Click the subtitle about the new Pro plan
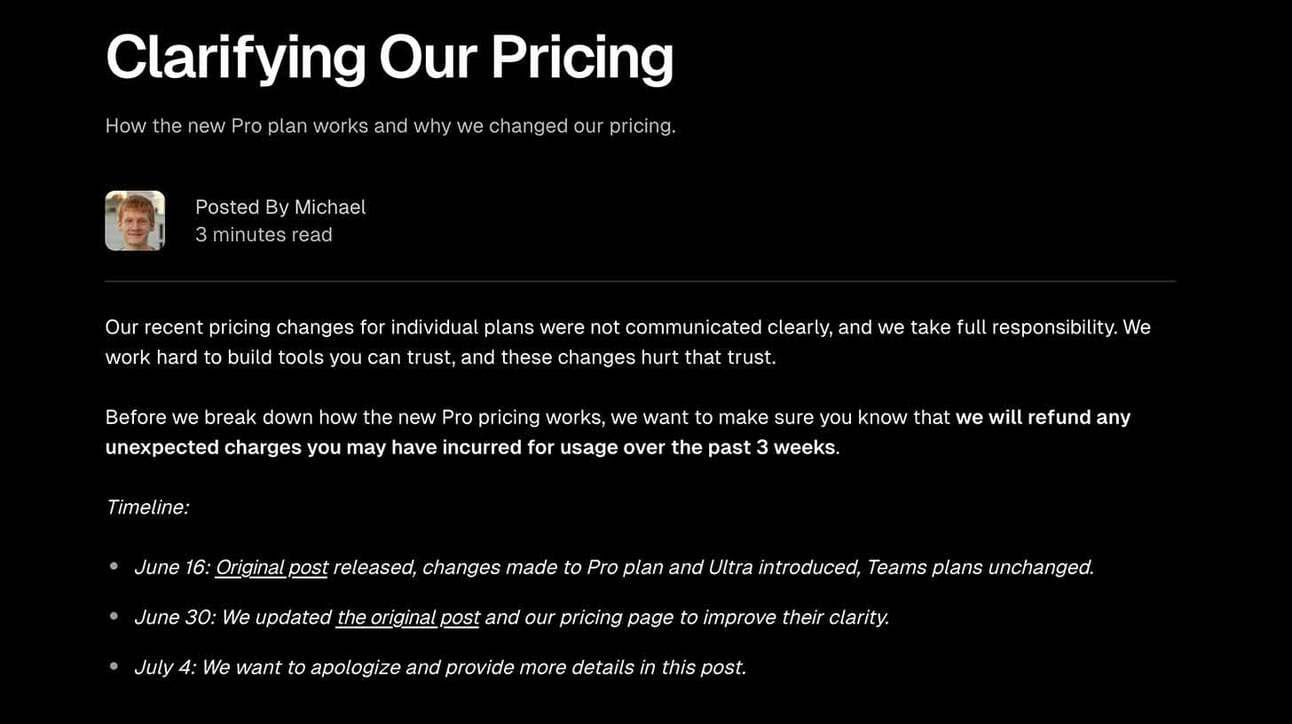The image size is (1292, 724). coord(390,127)
